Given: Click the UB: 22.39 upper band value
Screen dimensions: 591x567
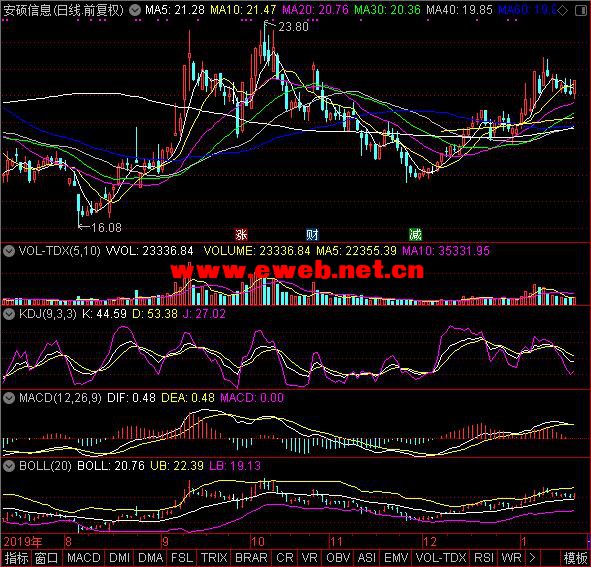Looking at the screenshot, I should click(177, 466).
